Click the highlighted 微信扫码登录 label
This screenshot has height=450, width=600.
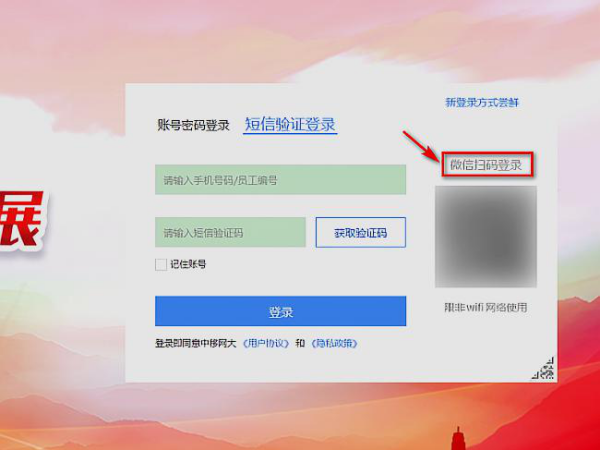coord(486,165)
